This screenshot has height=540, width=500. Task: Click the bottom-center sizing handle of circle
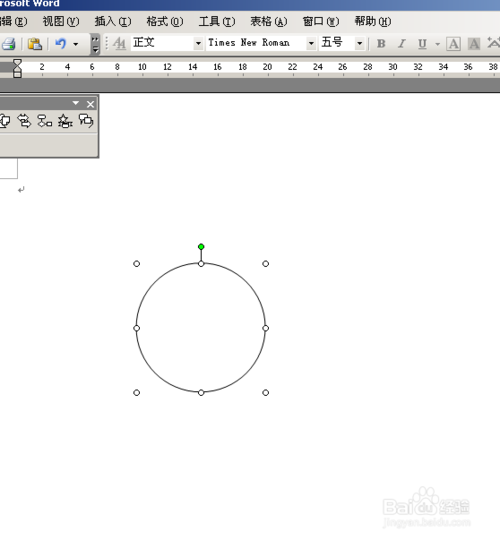coord(201,393)
